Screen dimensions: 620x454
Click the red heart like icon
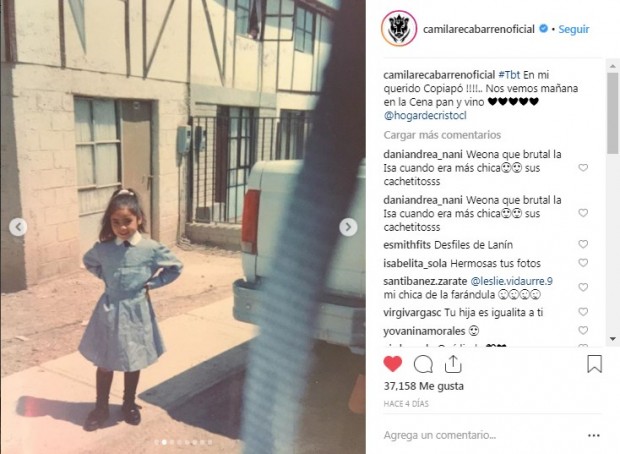tap(393, 364)
